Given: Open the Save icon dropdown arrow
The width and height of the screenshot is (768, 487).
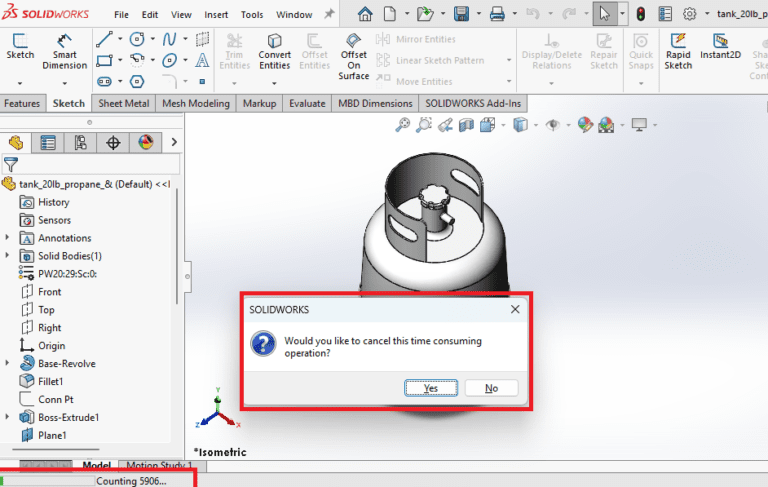Looking at the screenshot, I should tap(479, 14).
